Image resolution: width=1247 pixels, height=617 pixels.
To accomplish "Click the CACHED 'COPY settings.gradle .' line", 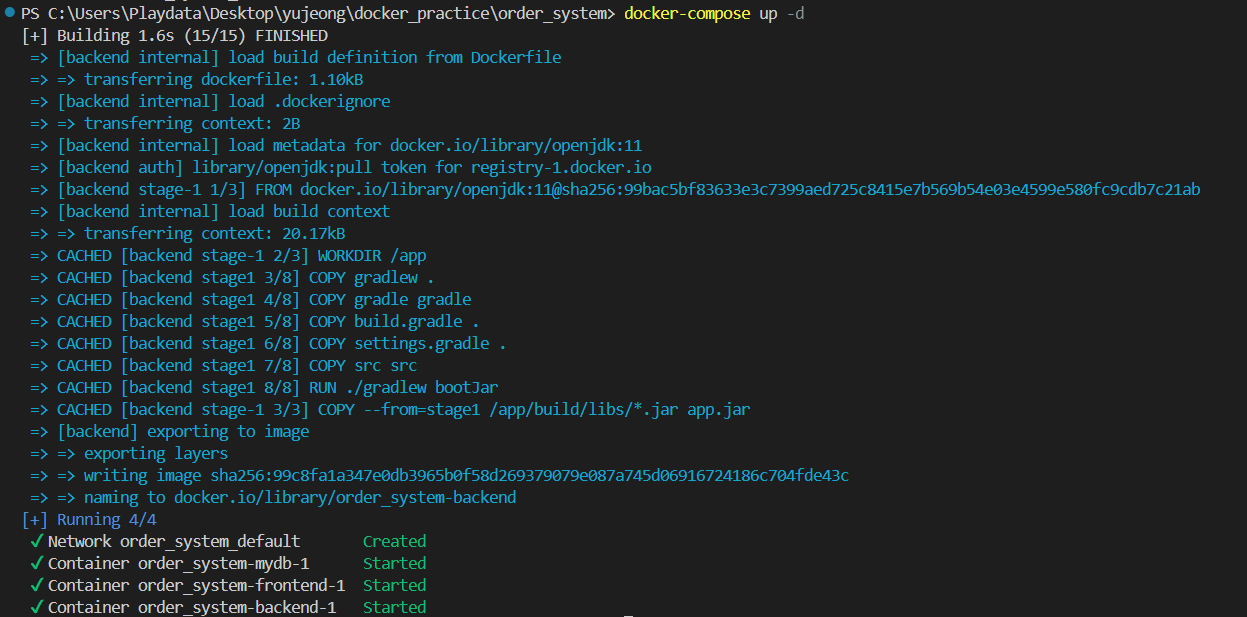I will pos(268,344).
